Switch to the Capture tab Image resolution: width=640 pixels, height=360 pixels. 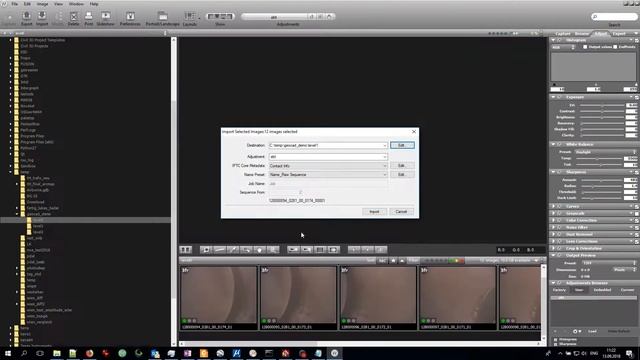(562, 33)
